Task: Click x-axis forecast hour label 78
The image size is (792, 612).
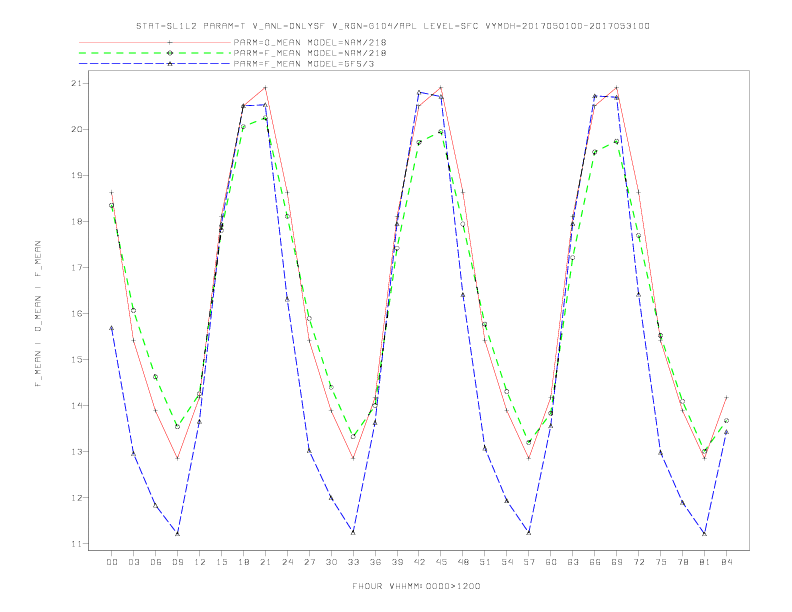Action: coord(683,562)
